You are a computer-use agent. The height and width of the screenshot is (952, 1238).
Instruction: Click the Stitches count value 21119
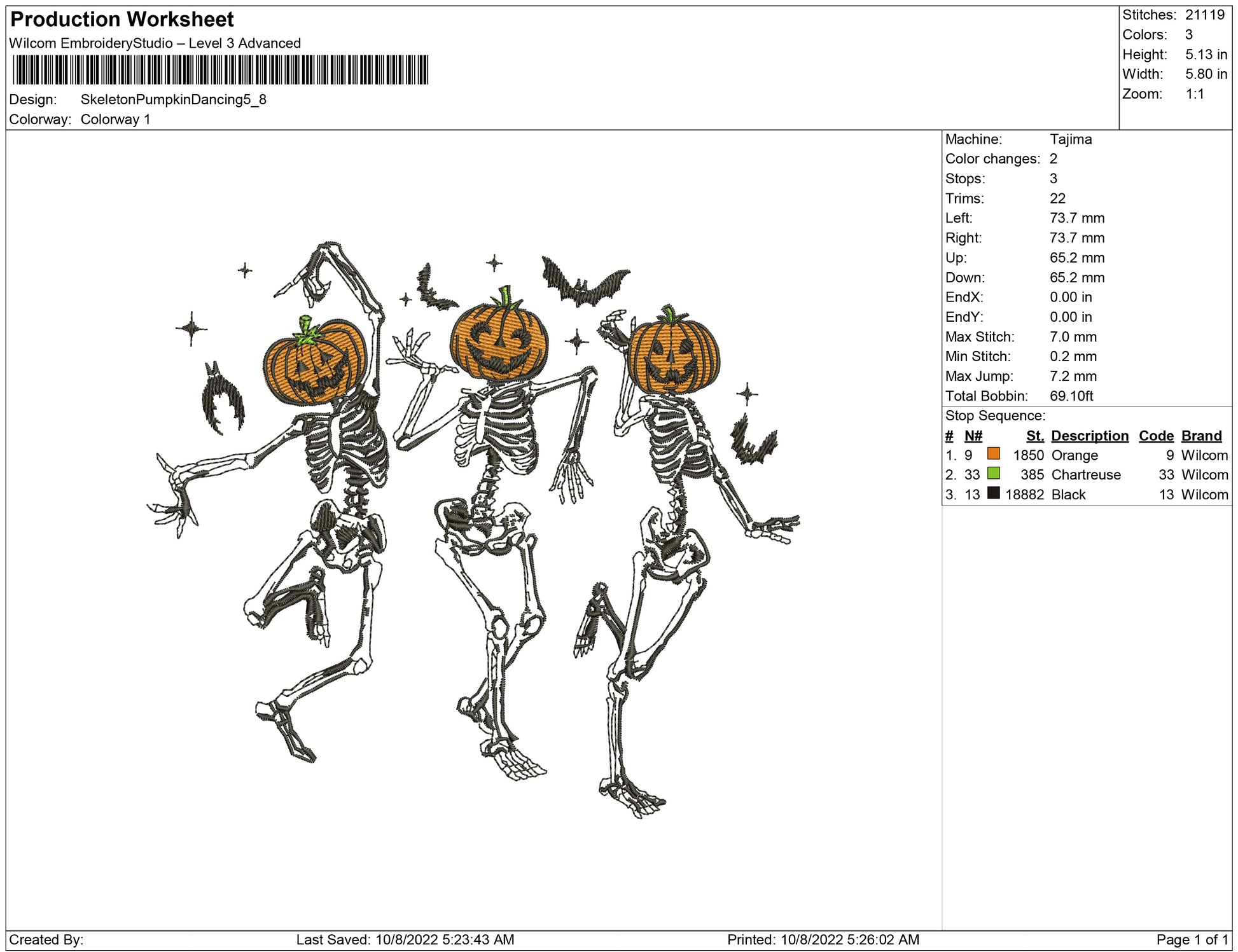(x=1204, y=15)
